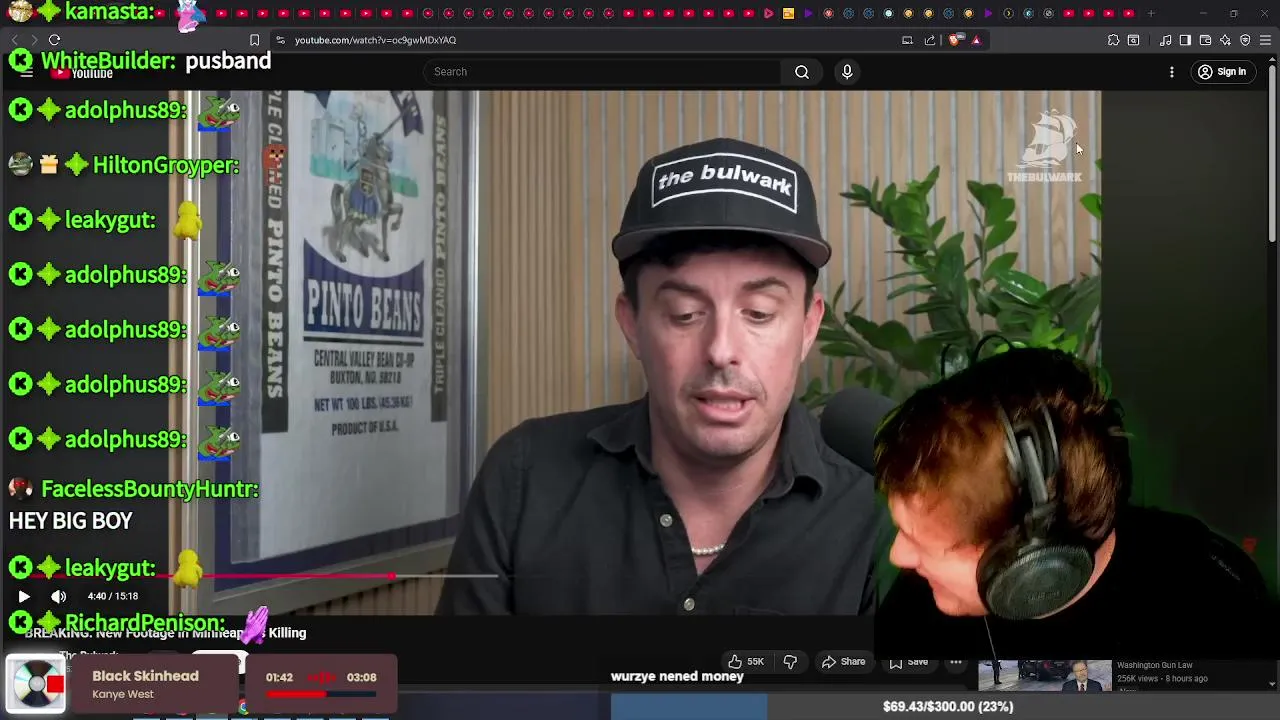The image size is (1280, 720).
Task: Open the YouTube guide hamburger menu
Action: point(26,73)
